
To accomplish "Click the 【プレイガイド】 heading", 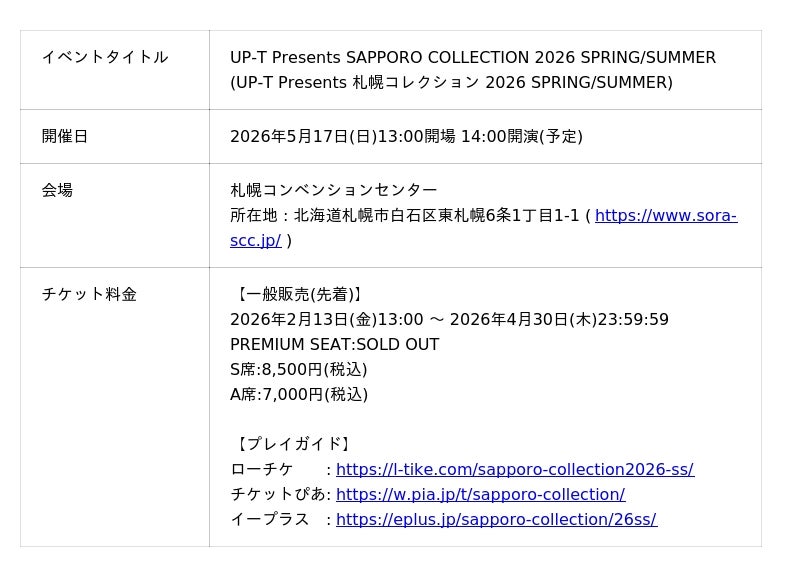I will click(x=291, y=444).
